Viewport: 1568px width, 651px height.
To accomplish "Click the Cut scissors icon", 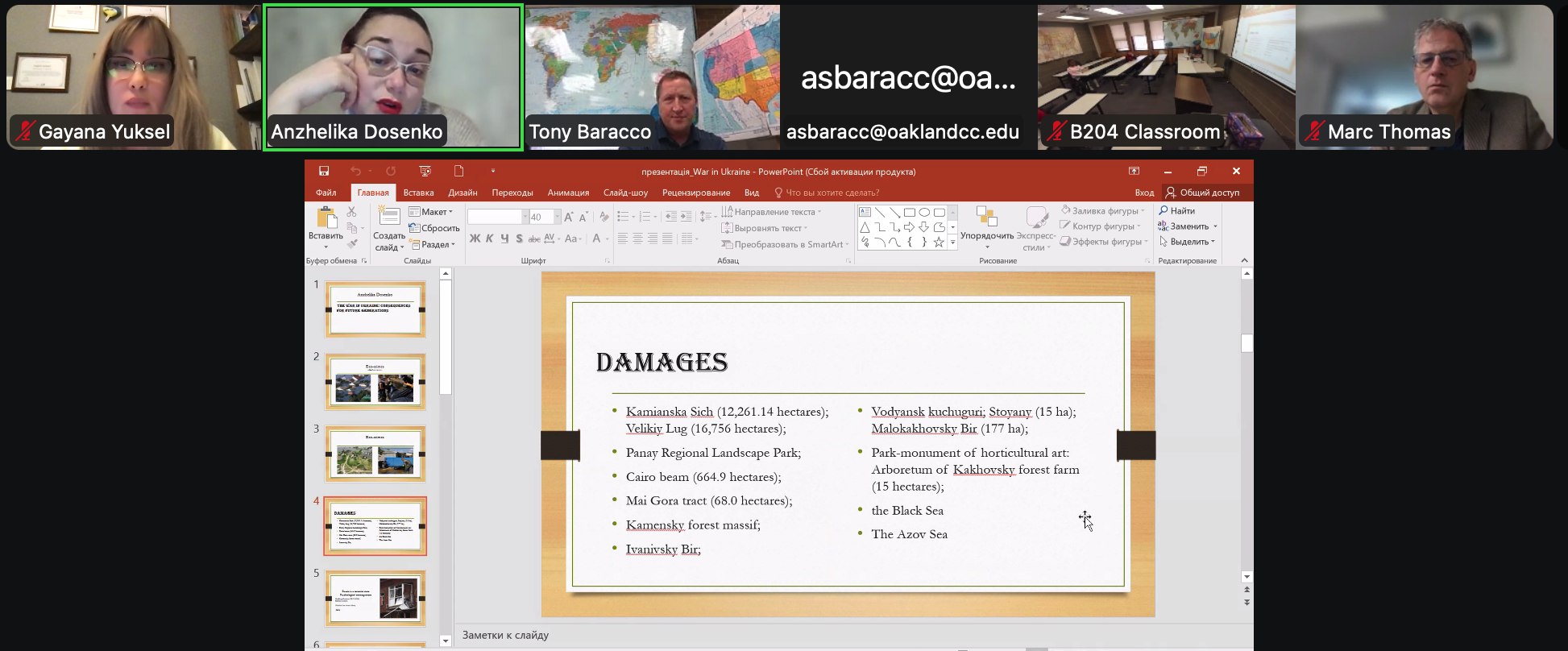I will pos(351,212).
